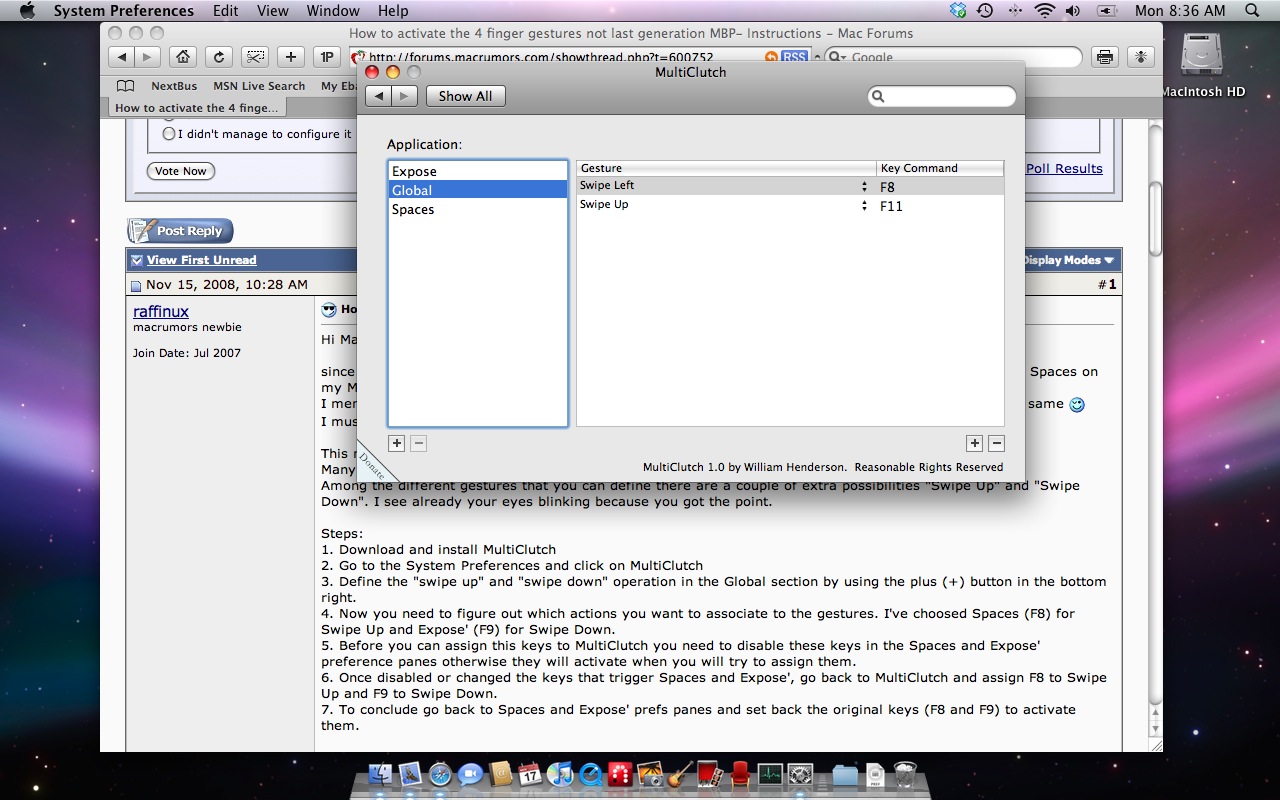Click the MultiClutch preferences forward arrow
Image resolution: width=1280 pixels, height=800 pixels.
pos(404,96)
